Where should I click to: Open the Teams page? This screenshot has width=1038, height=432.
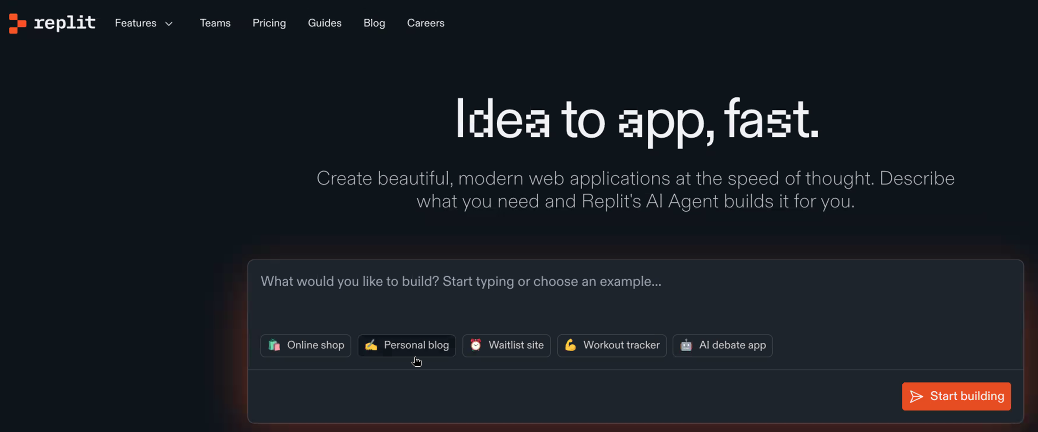point(215,23)
